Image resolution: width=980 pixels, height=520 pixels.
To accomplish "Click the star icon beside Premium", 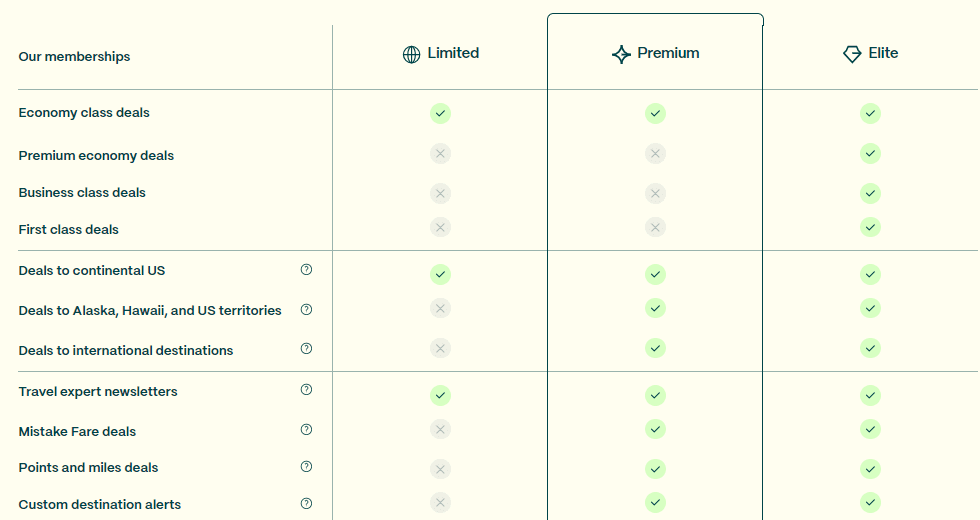I will point(621,54).
